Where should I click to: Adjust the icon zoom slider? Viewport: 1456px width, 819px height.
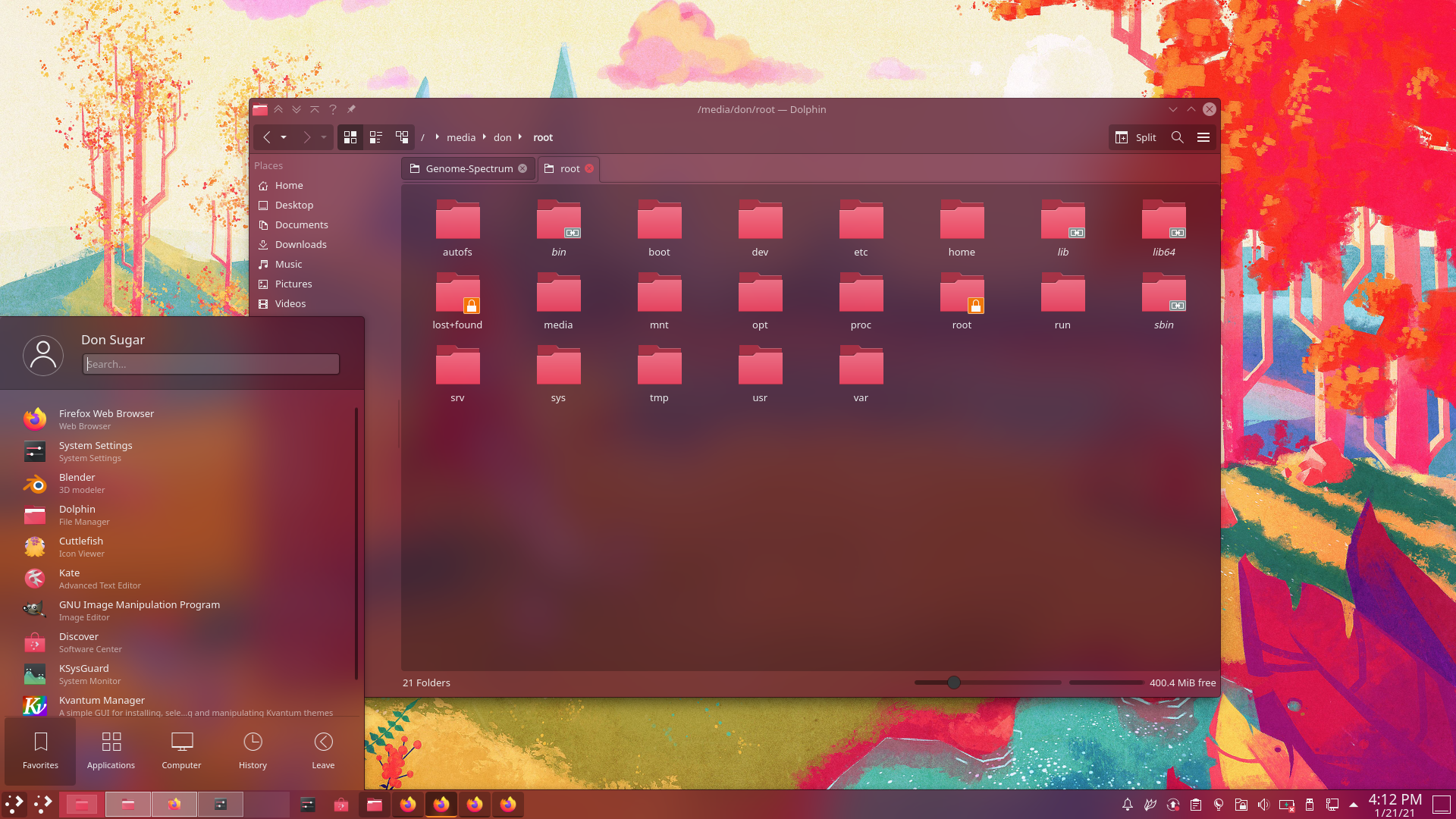click(x=954, y=682)
